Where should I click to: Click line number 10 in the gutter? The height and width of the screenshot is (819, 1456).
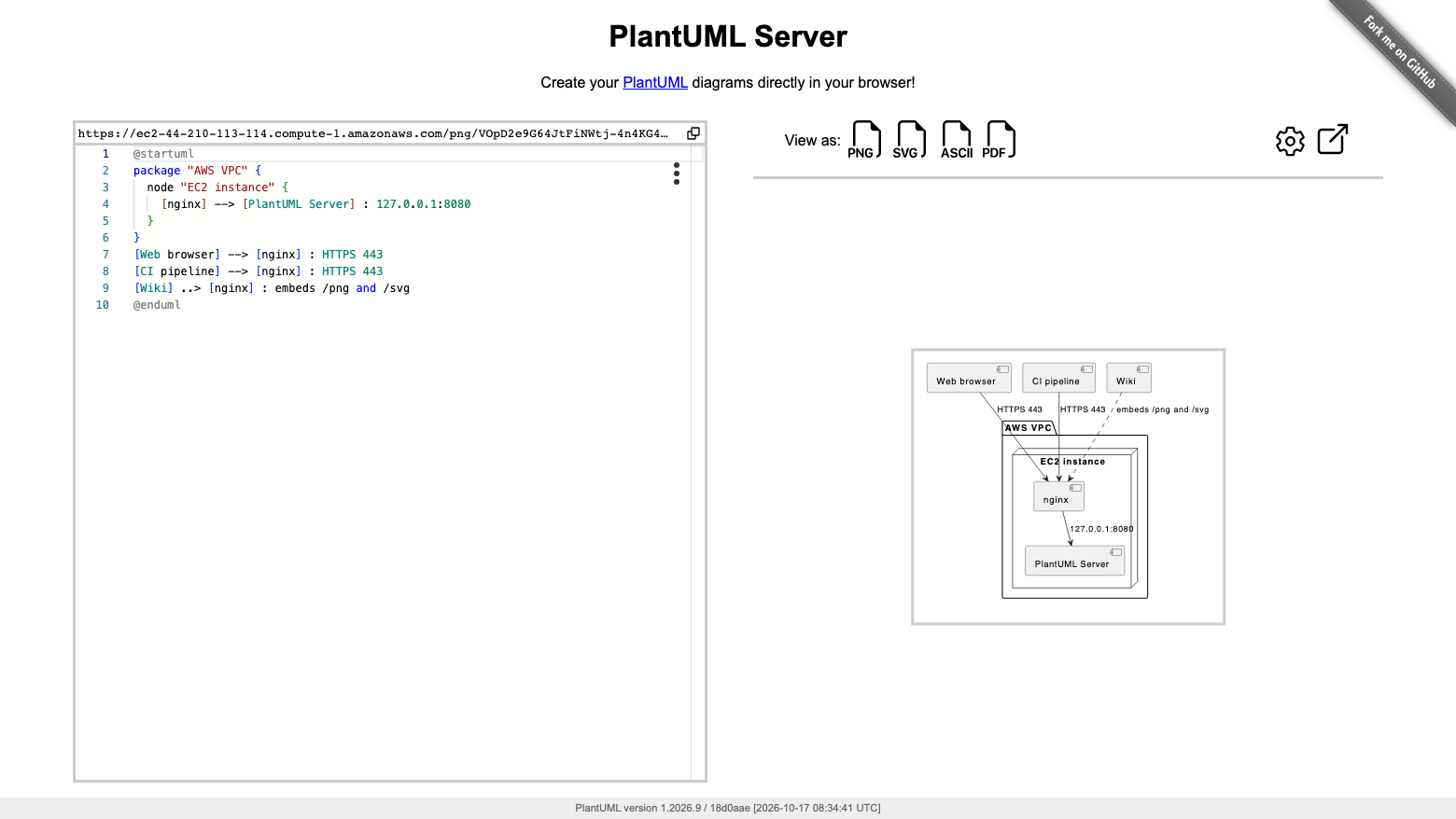103,305
